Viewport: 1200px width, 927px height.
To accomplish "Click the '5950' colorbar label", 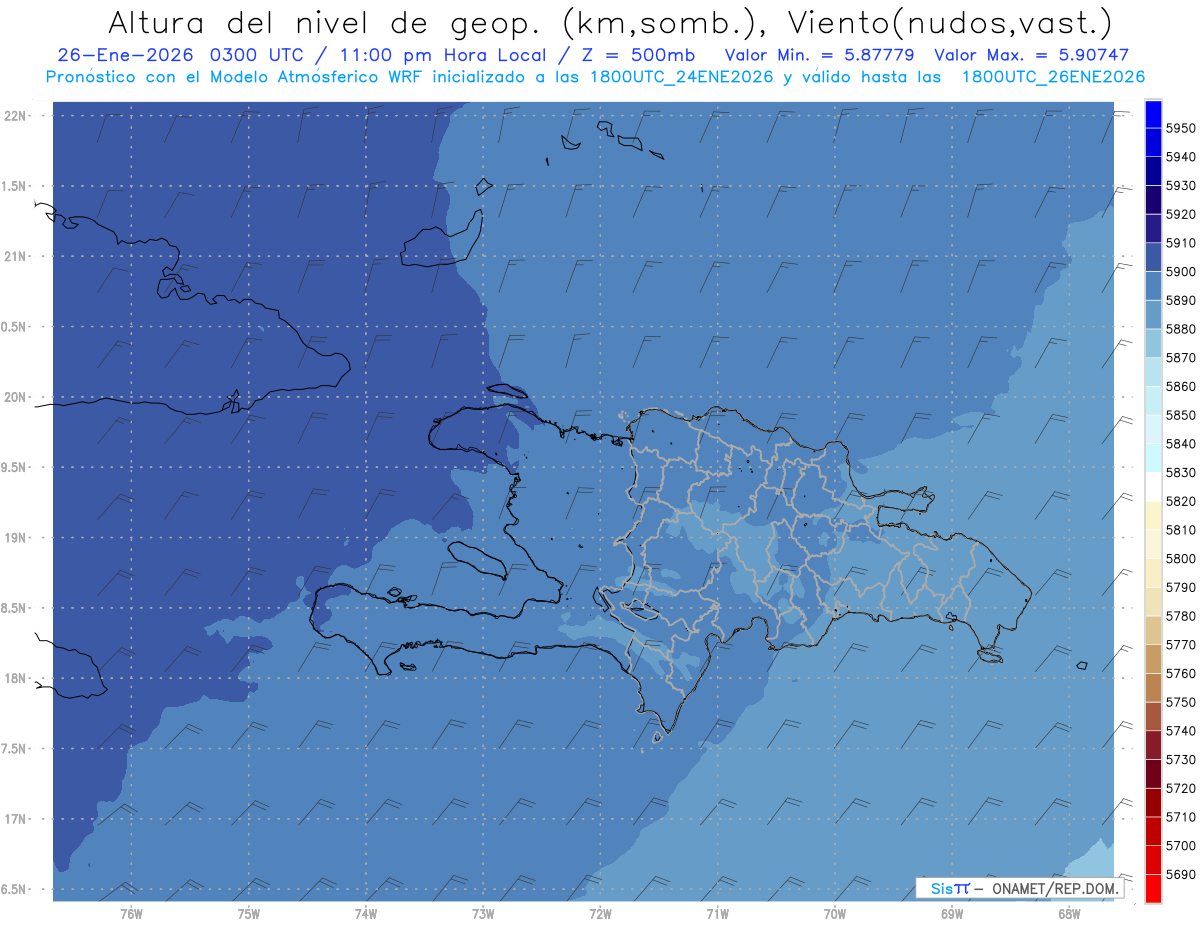I will 1181,129.
